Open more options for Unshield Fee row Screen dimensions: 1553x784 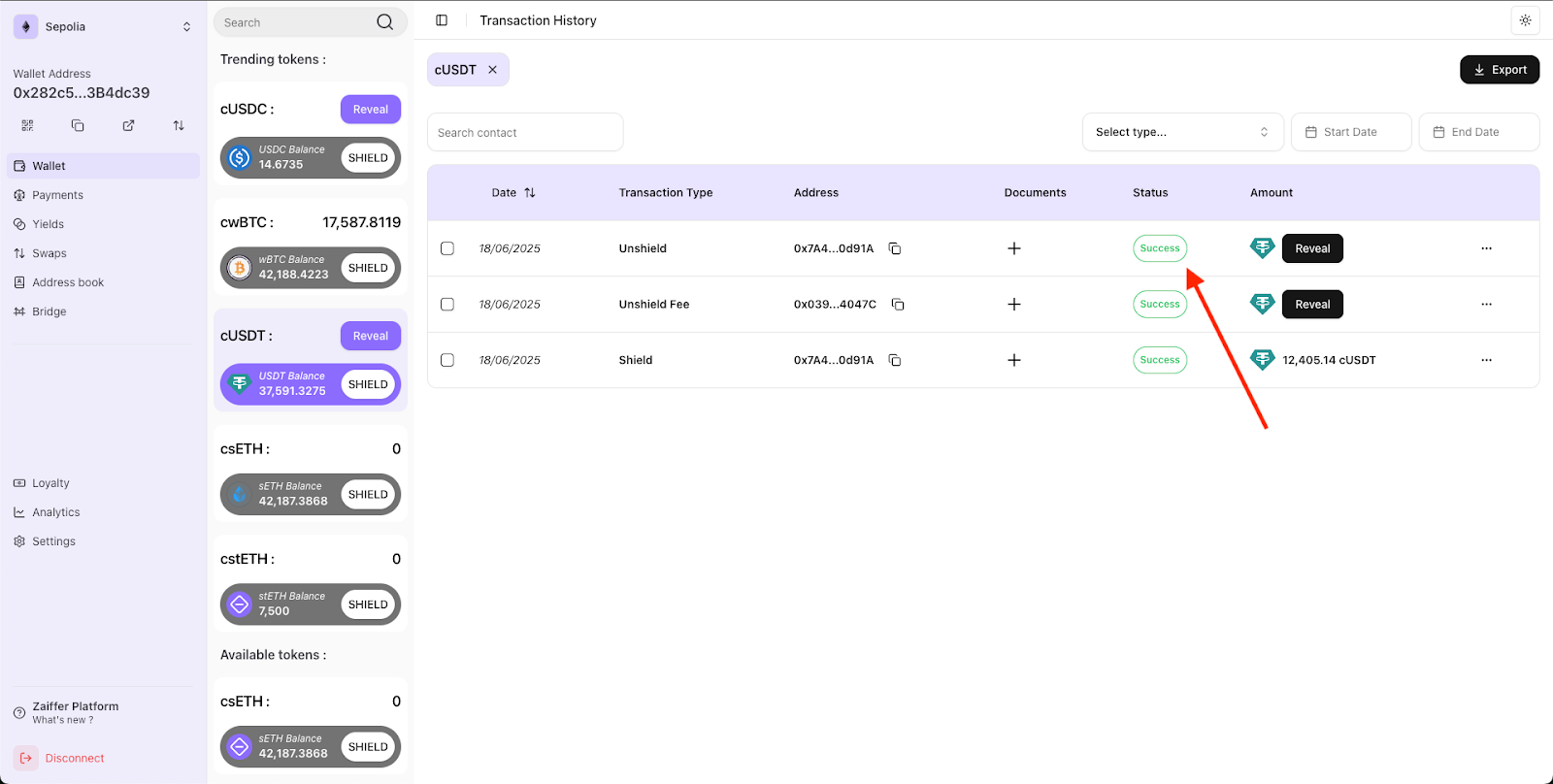point(1486,305)
